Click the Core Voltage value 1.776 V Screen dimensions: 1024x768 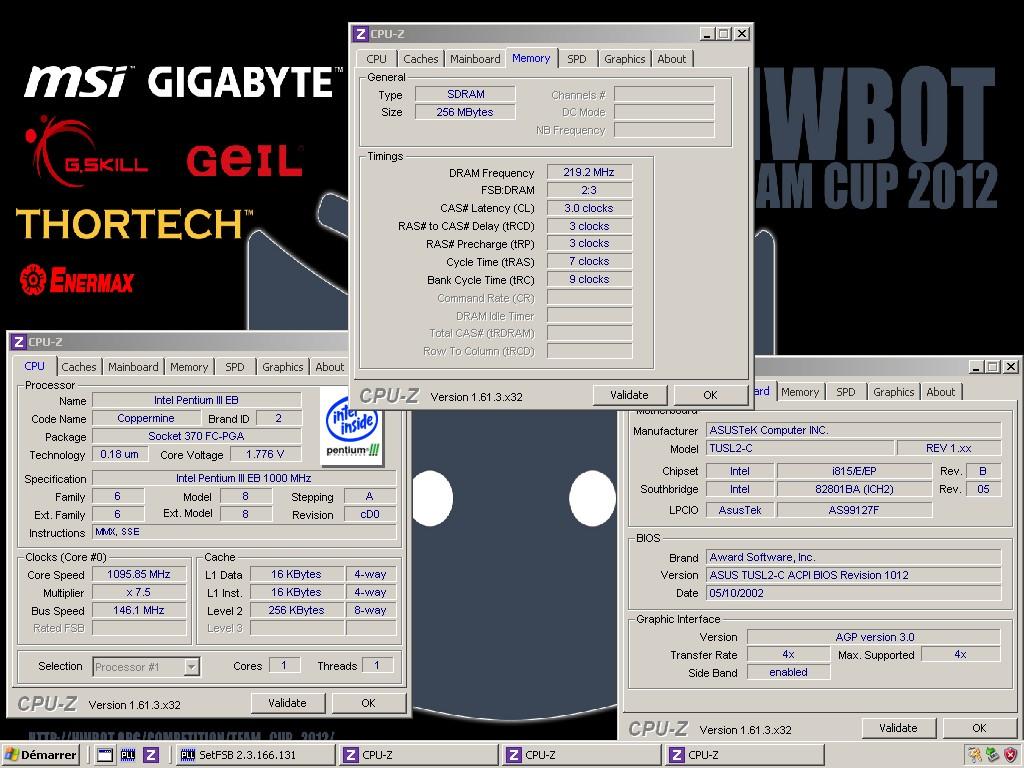click(x=265, y=455)
